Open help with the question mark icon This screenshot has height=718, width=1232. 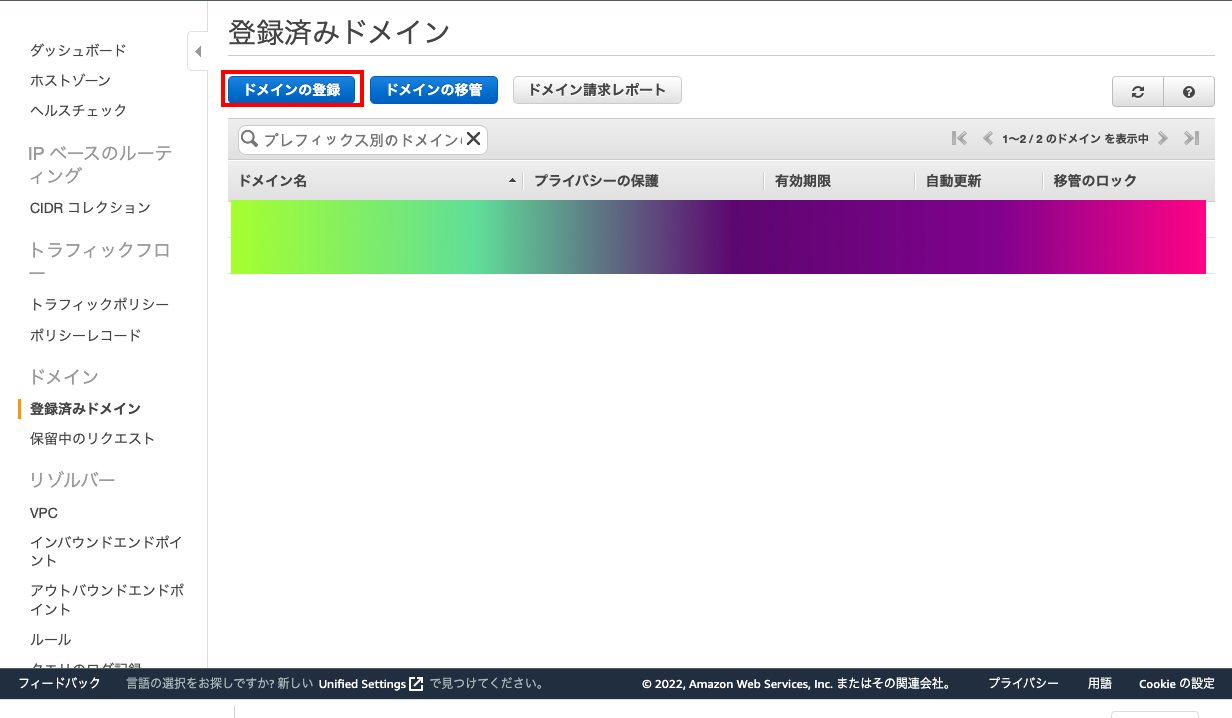(1189, 91)
